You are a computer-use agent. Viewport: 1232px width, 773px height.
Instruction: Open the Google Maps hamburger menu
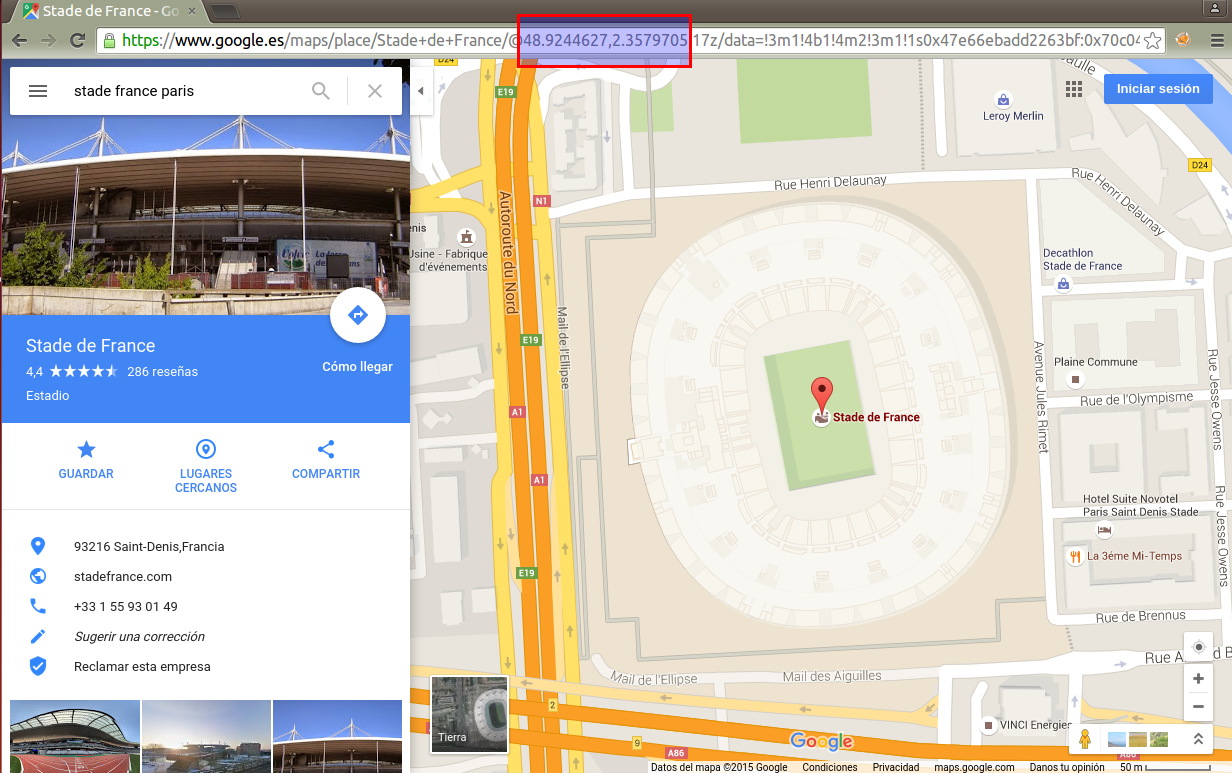38,91
